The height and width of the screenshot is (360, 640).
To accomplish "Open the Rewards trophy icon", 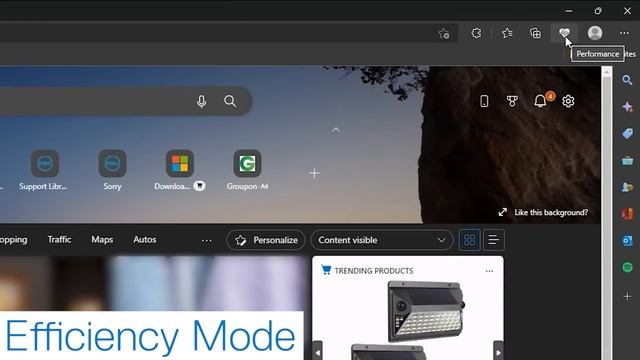I will [512, 101].
